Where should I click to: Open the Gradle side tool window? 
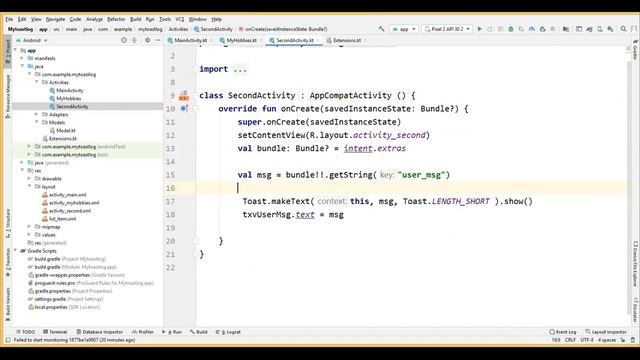[x=635, y=50]
